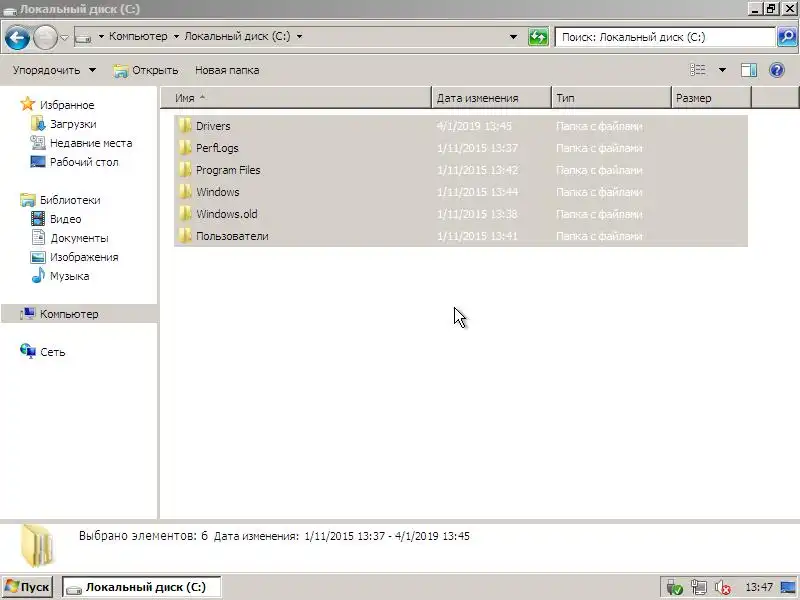Sort by the Тип column header
The width and height of the screenshot is (800, 600).
click(611, 98)
